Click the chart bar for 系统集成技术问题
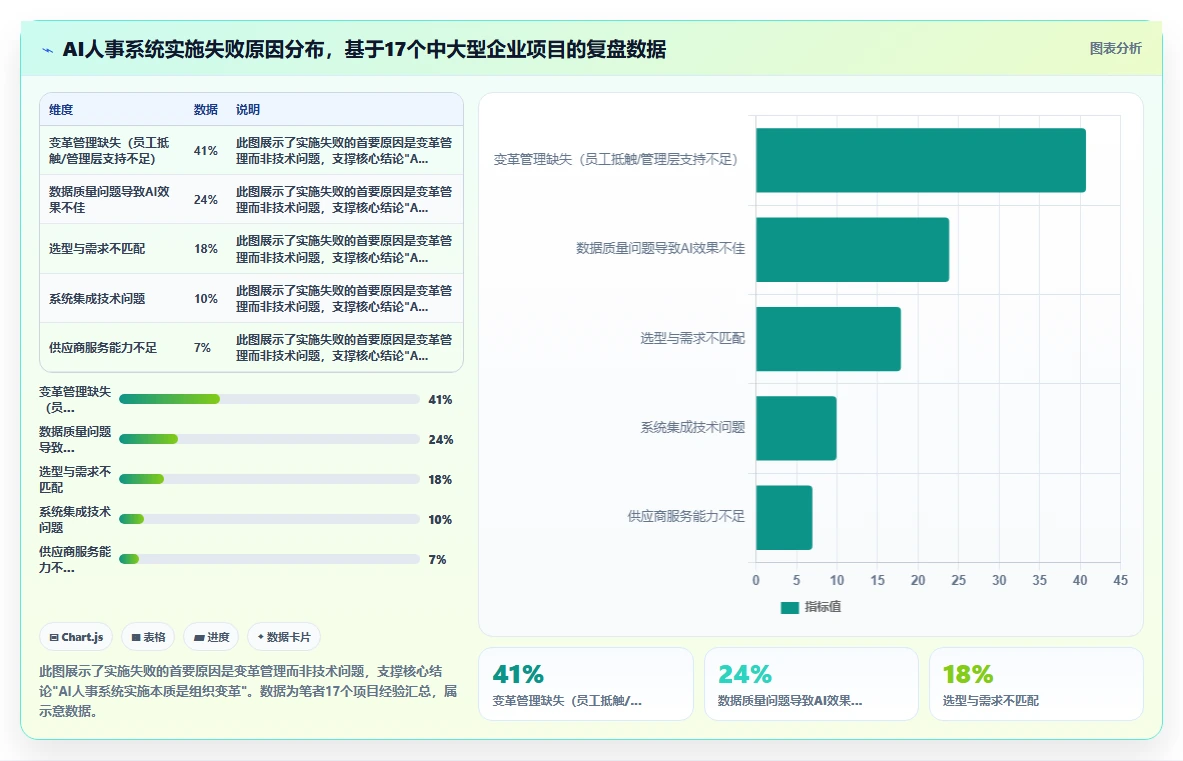This screenshot has height=761, width=1183. click(x=796, y=428)
